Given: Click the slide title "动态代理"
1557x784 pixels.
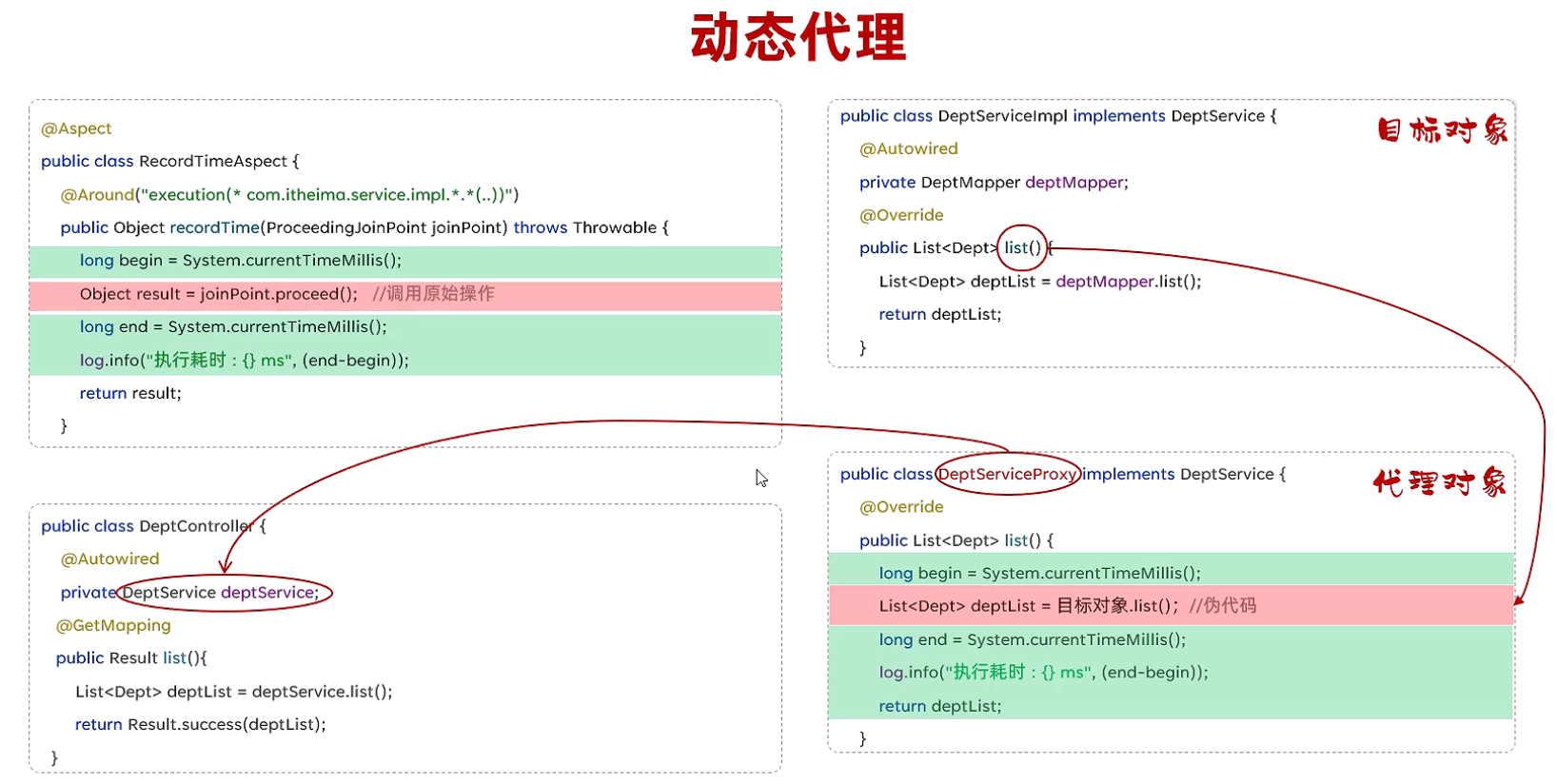Looking at the screenshot, I should click(x=798, y=38).
